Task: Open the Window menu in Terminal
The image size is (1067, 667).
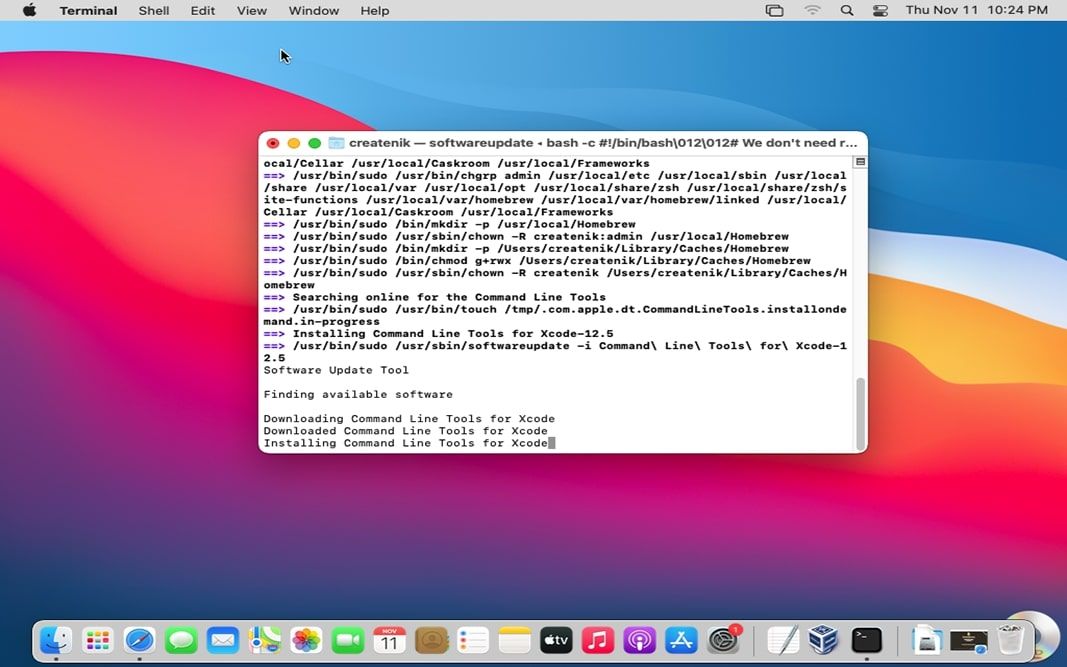Action: 313,10
